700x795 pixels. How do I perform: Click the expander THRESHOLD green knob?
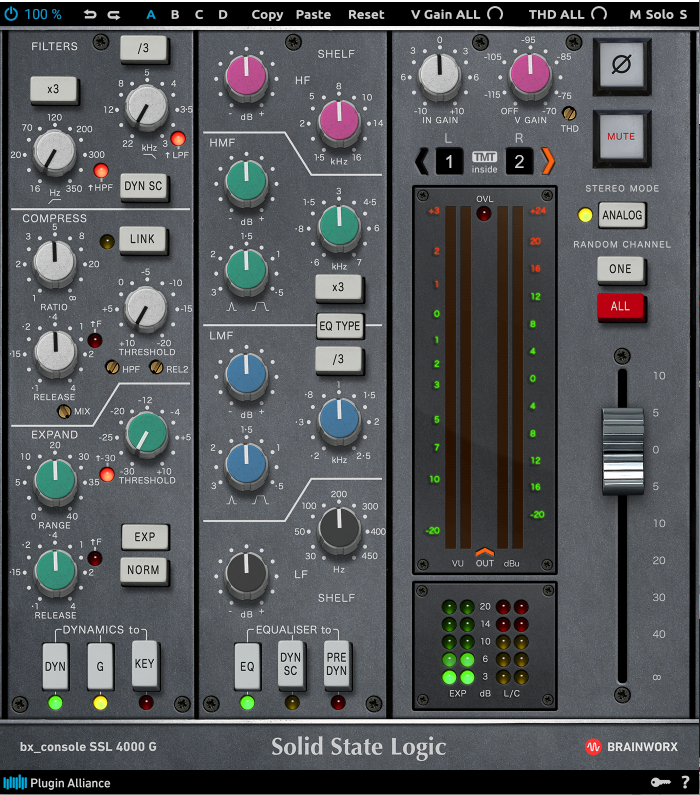[146, 433]
